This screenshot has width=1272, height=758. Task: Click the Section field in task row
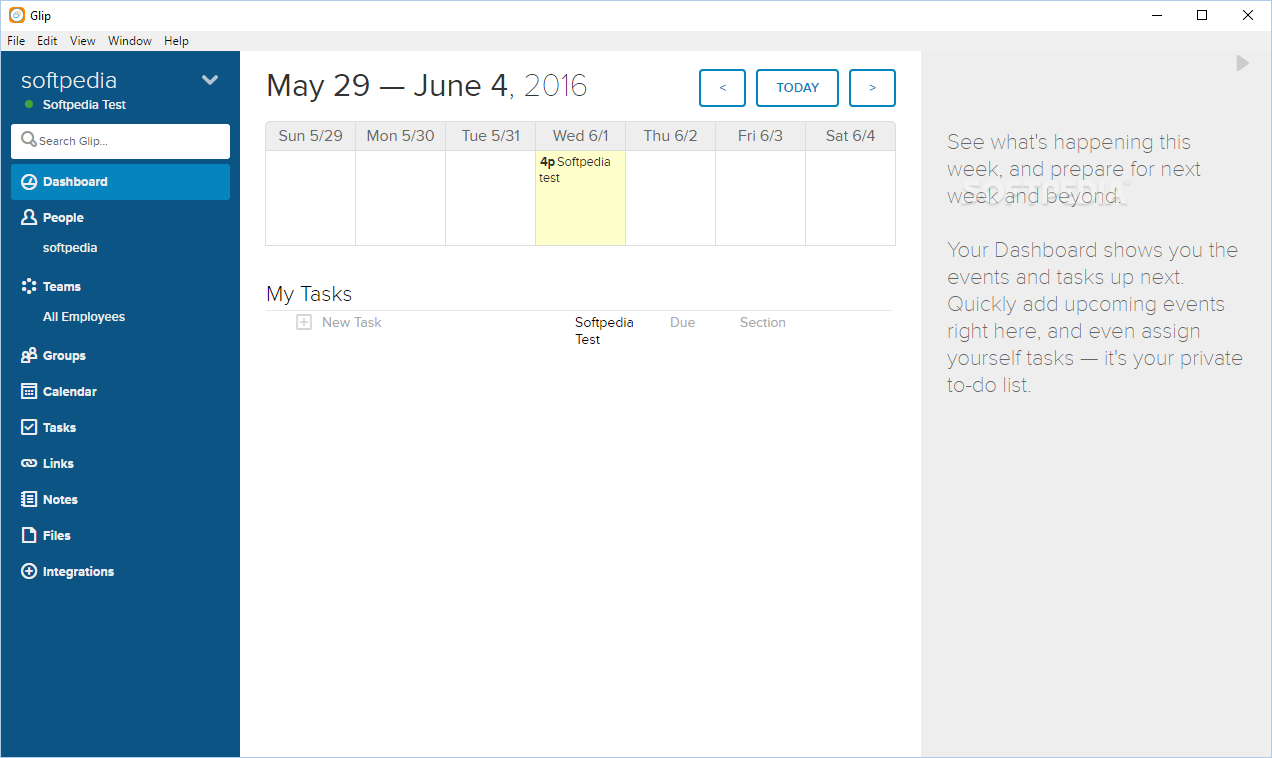pyautogui.click(x=763, y=323)
